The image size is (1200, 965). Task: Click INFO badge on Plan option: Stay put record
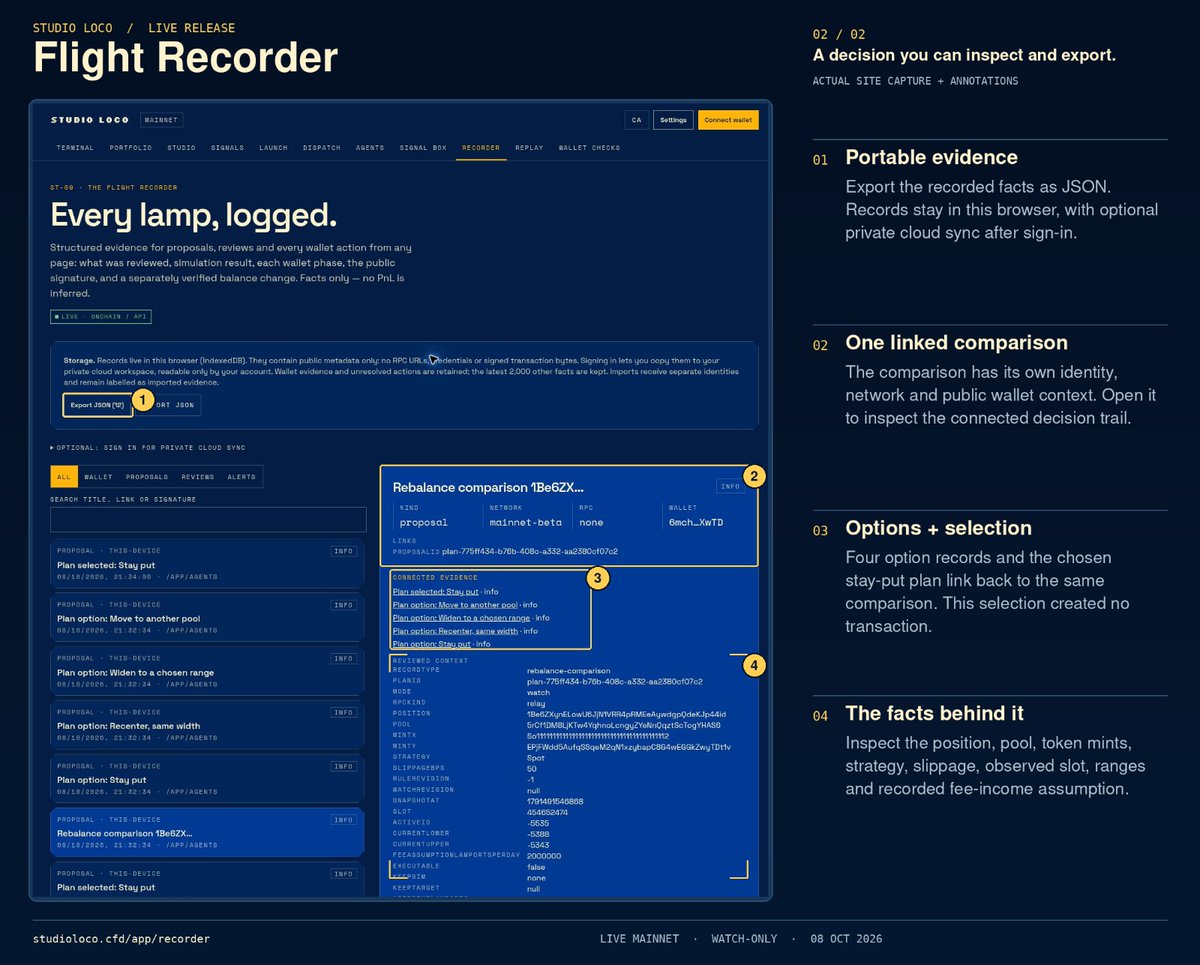point(343,766)
